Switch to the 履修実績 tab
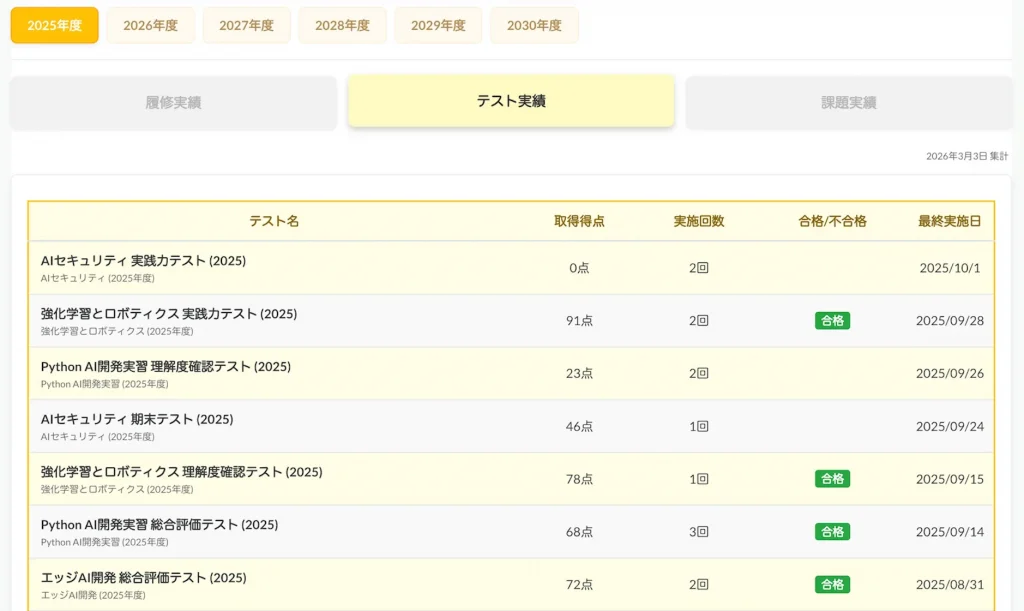The width and height of the screenshot is (1024, 611). pyautogui.click(x=173, y=102)
